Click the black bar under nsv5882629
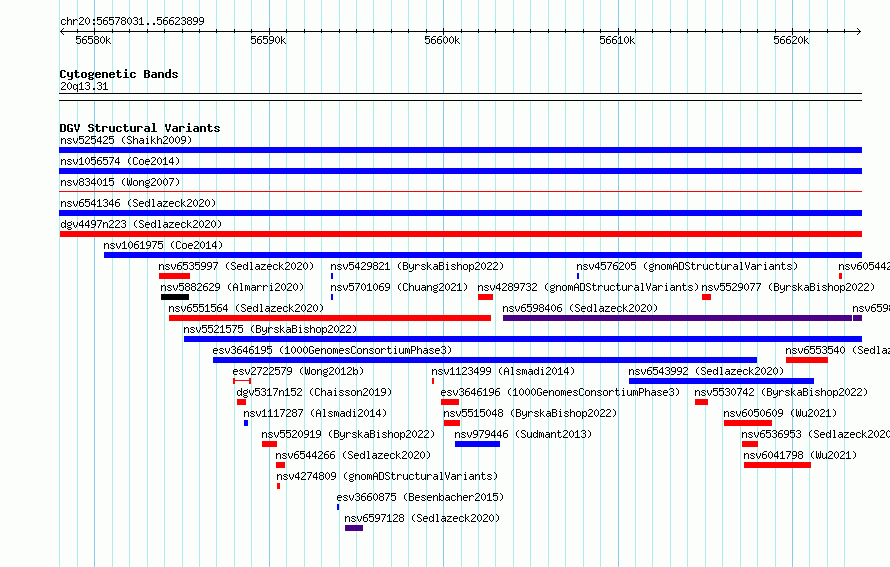 click(x=175, y=297)
